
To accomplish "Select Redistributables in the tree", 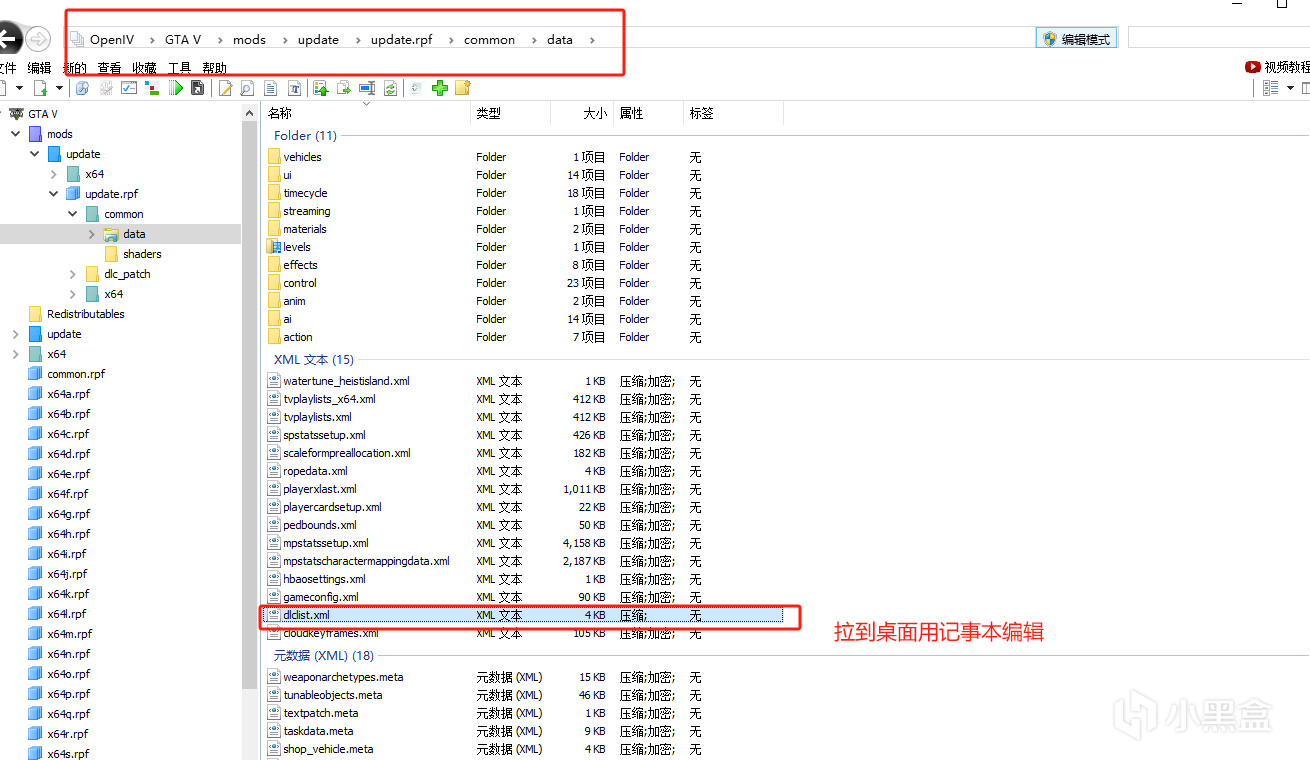I will [x=86, y=314].
